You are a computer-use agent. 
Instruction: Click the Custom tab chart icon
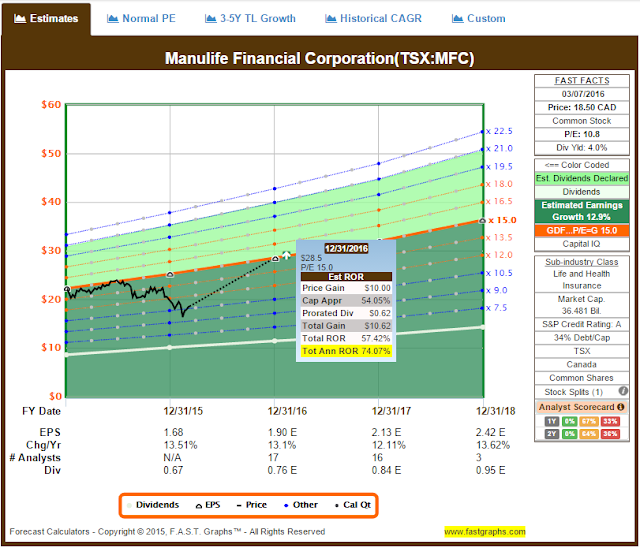(458, 19)
